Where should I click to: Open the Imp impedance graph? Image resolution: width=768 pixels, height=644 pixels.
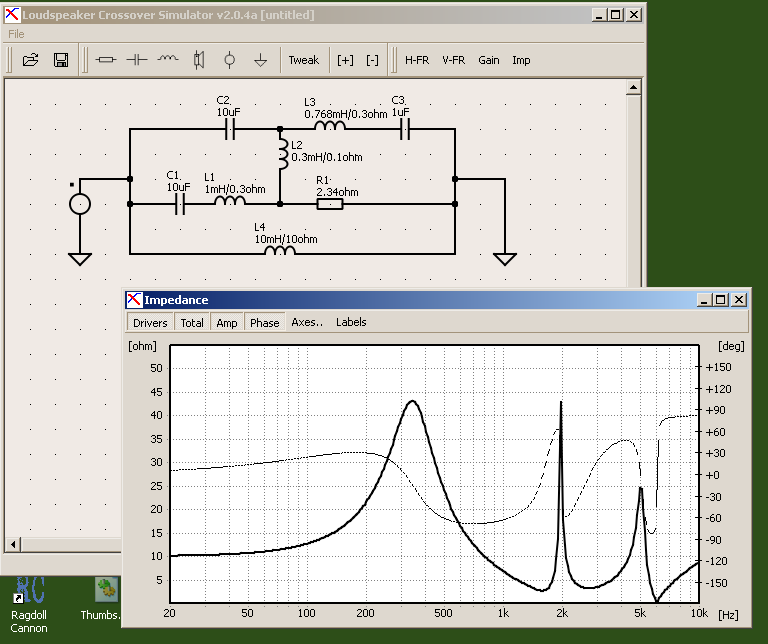click(521, 60)
